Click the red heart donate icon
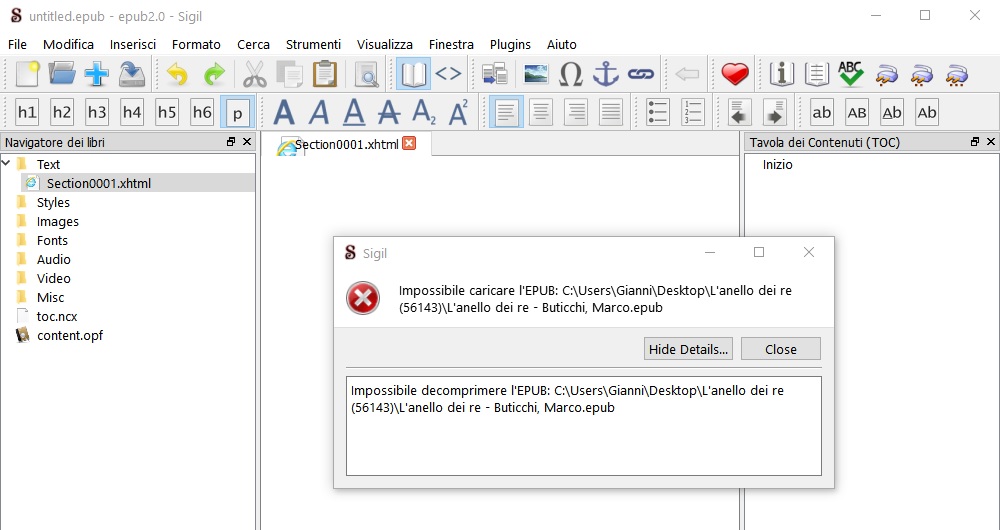The width and height of the screenshot is (1000, 530). (735, 74)
